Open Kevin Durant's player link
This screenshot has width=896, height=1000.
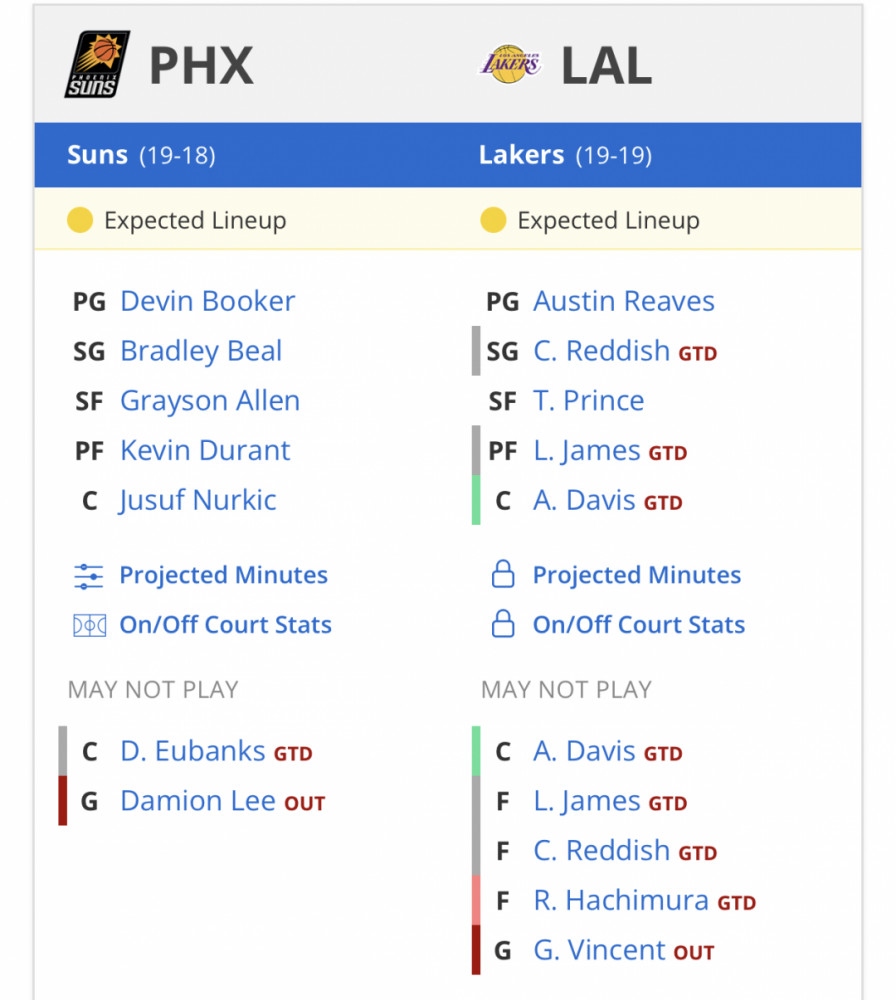(205, 450)
